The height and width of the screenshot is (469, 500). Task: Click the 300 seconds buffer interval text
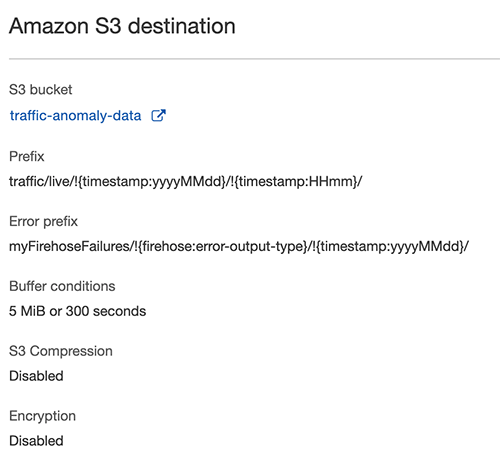tap(106, 311)
